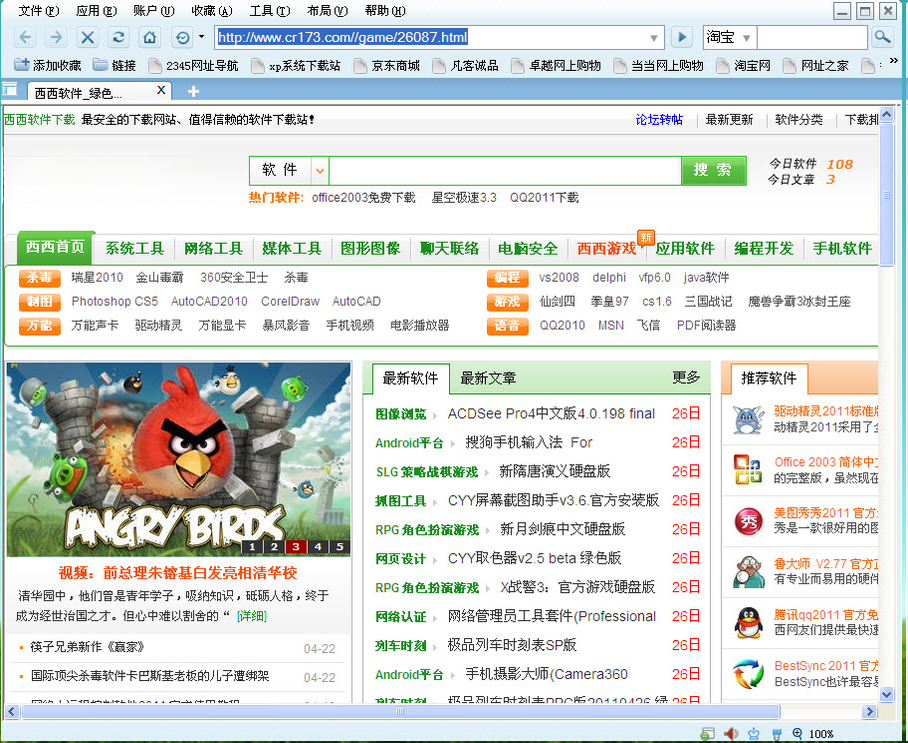Open address bar URL dropdown arrow
Viewport: 908px width, 743px height.
[x=654, y=38]
